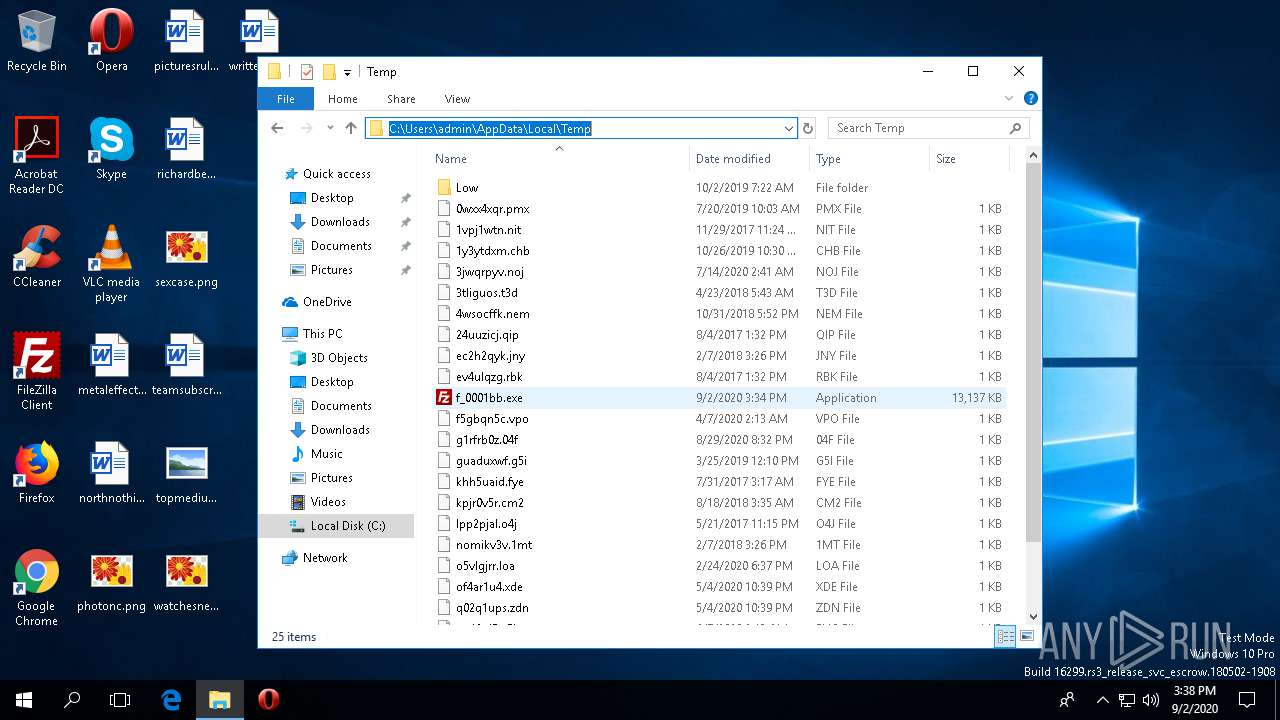This screenshot has height=720, width=1280.
Task: Select Local Disk (C:) in navigation pane
Action: (x=336, y=526)
